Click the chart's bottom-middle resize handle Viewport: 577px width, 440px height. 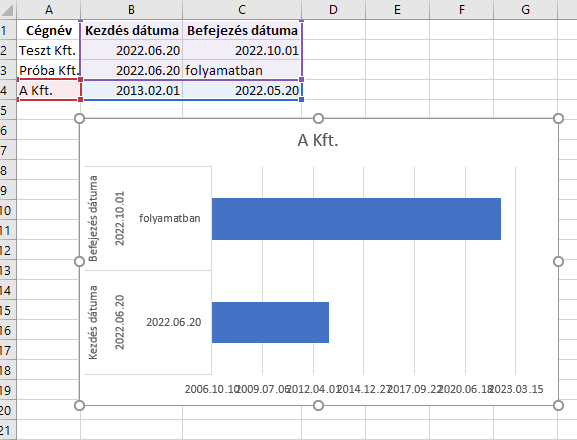tap(319, 405)
